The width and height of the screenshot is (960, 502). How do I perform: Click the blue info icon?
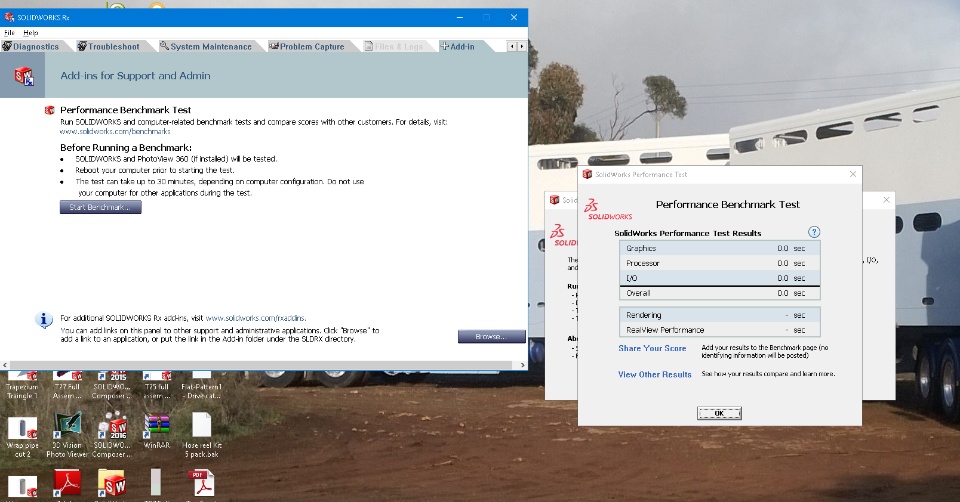[43, 320]
